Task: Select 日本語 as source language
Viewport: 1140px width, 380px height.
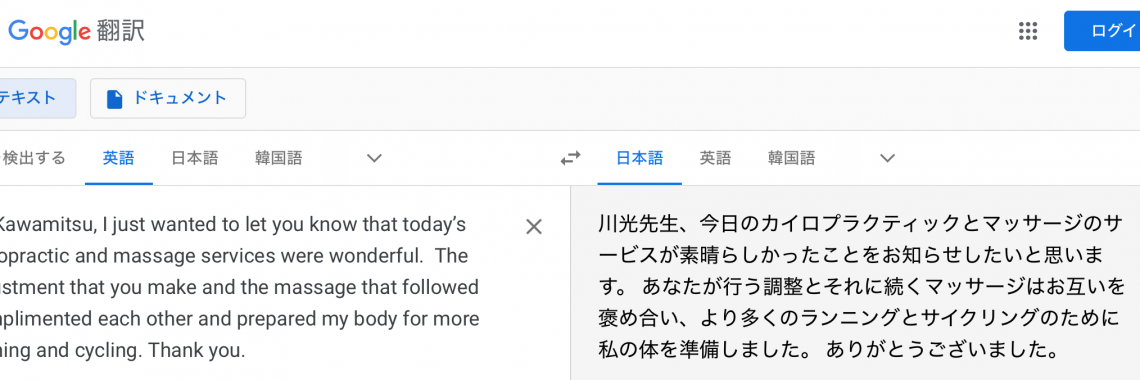Action: (x=195, y=158)
